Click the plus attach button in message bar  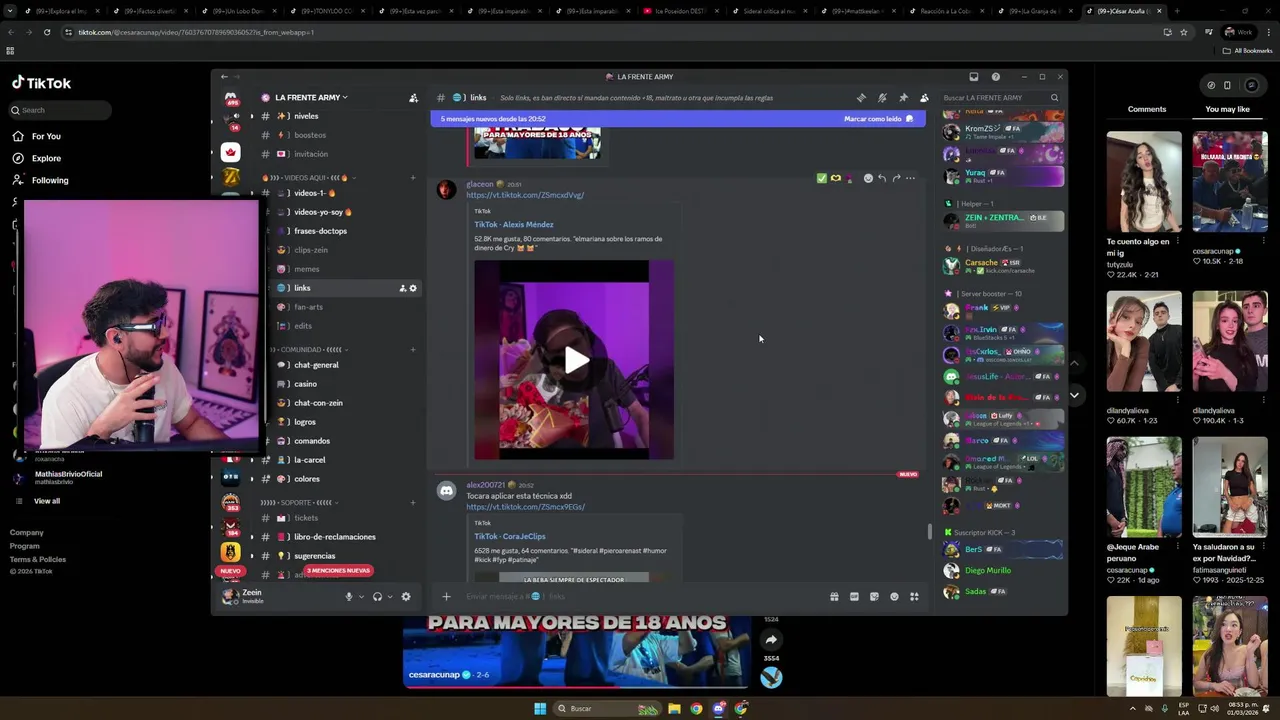coord(446,597)
